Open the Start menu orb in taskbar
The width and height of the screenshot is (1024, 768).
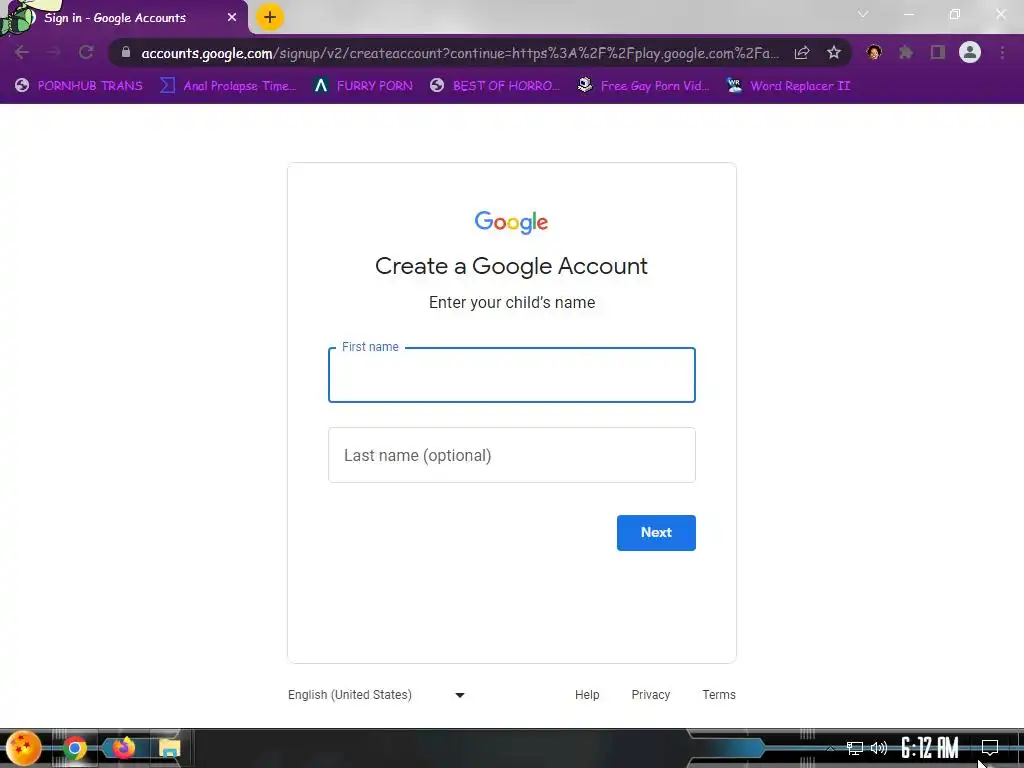click(24, 748)
